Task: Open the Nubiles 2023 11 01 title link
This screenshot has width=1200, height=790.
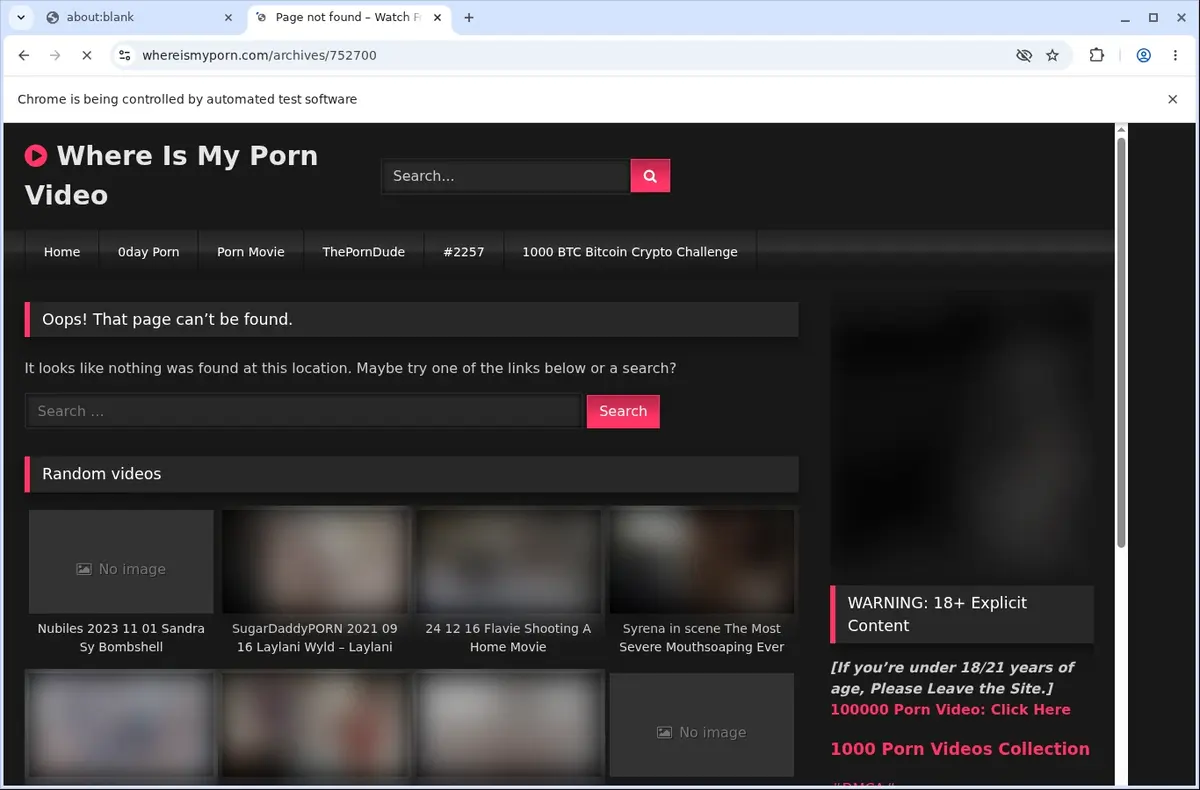Action: [121, 638]
